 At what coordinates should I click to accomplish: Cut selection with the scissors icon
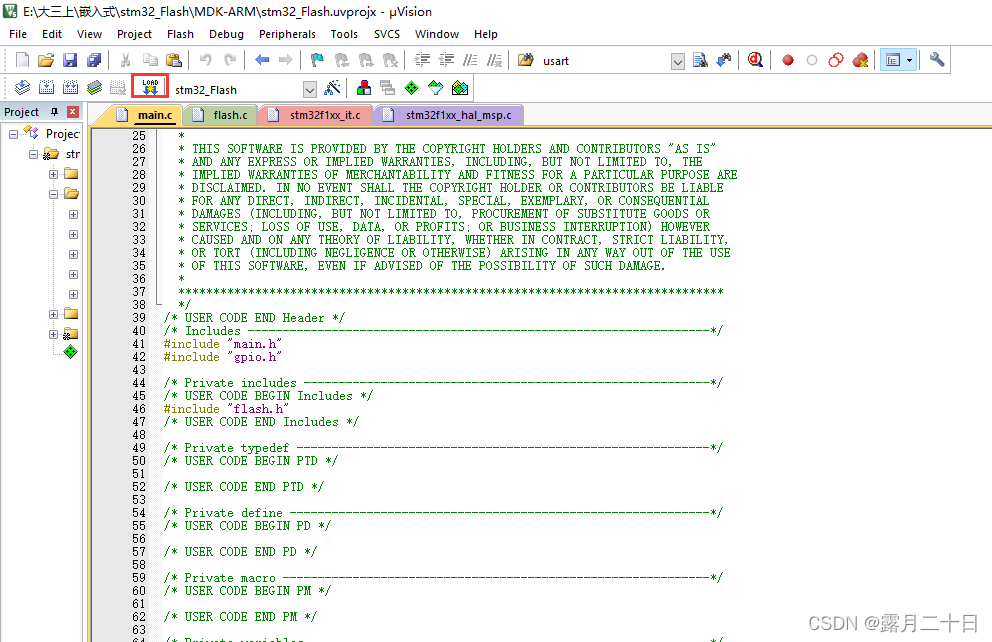pos(125,60)
